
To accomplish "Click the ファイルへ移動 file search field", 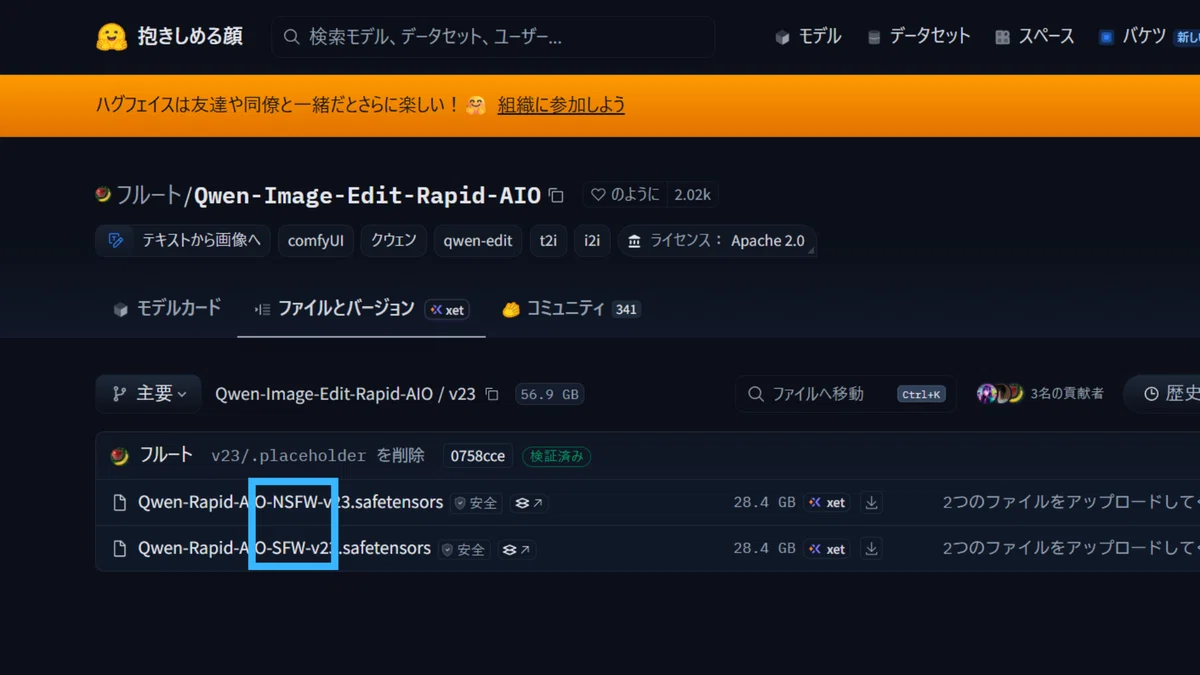I will click(846, 394).
